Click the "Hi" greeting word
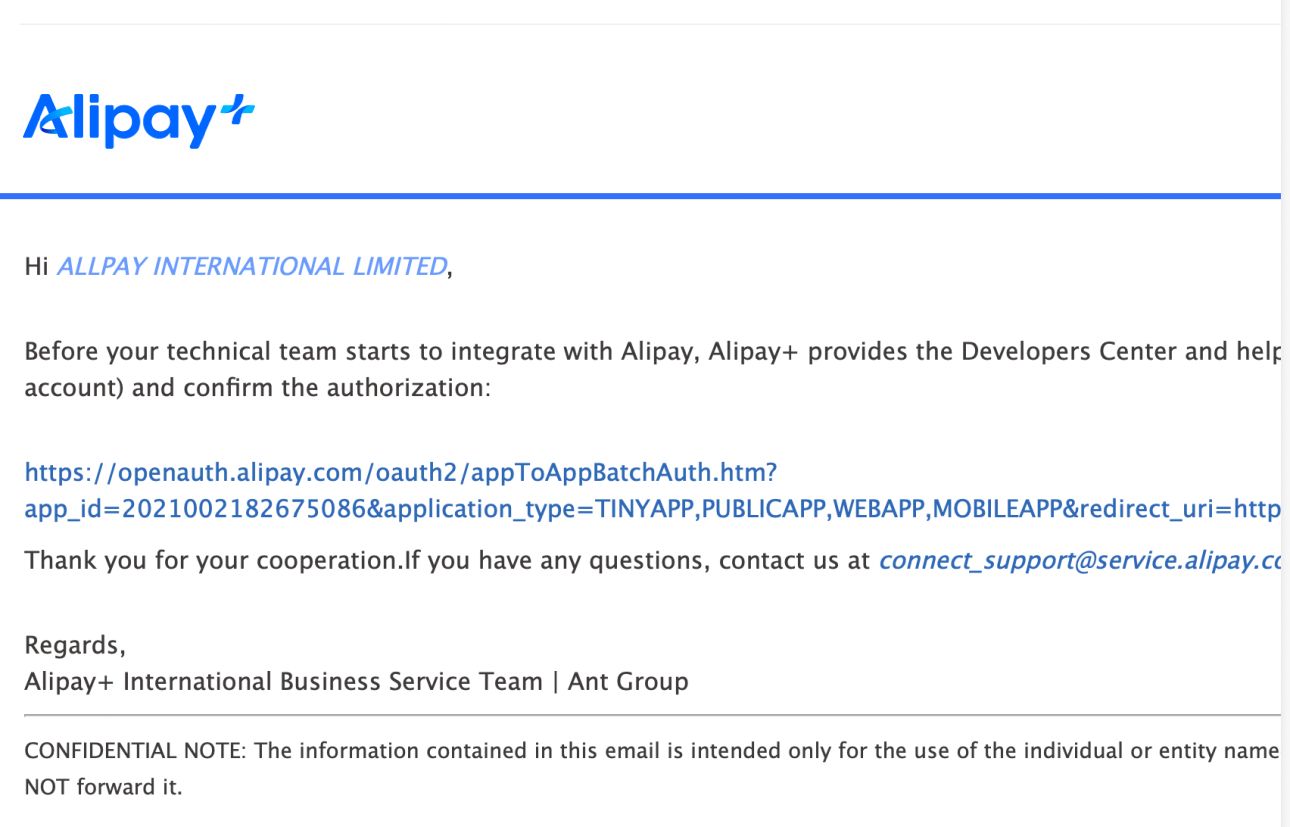Image resolution: width=1290 pixels, height=827 pixels. click(x=36, y=267)
